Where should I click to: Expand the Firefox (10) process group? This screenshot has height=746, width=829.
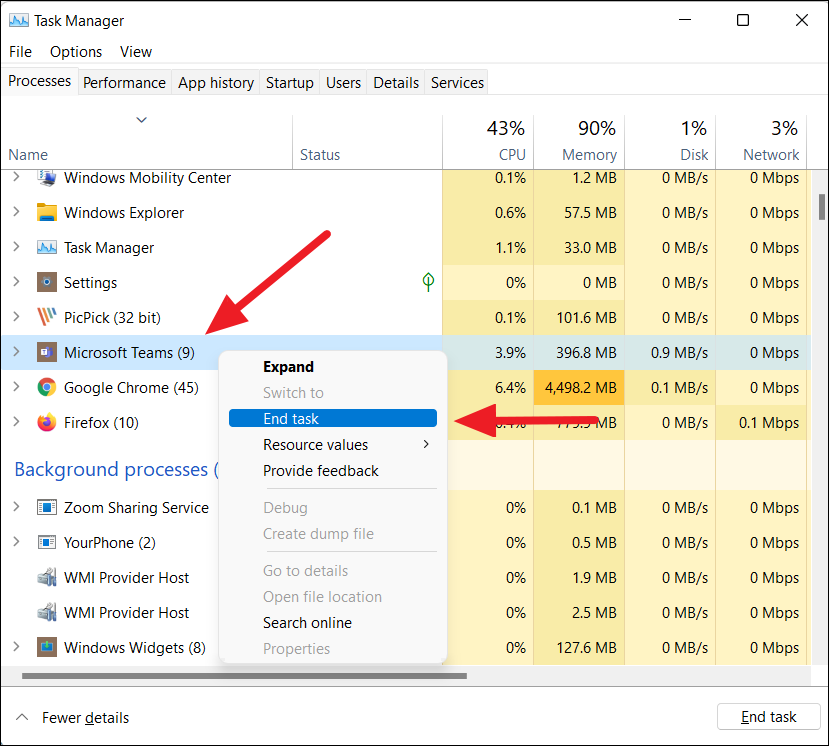(16, 422)
